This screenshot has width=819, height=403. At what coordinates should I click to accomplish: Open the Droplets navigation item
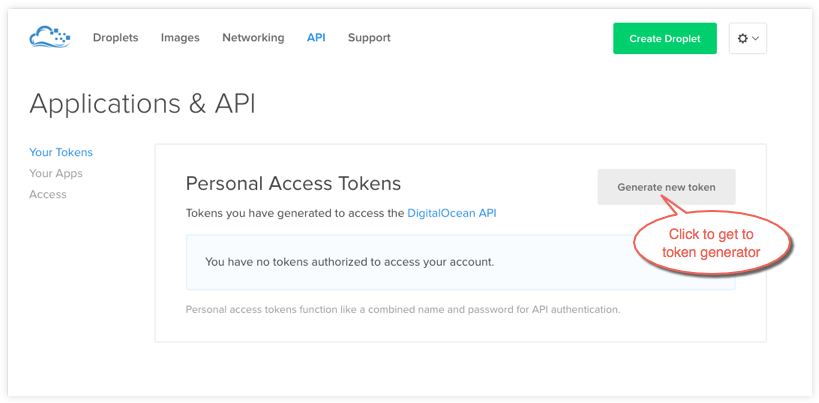tap(115, 38)
